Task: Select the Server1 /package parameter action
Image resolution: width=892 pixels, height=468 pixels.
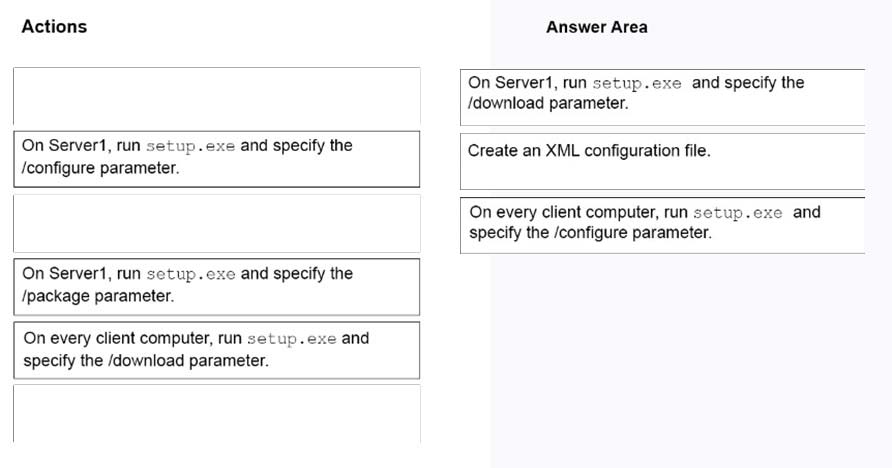Action: click(x=217, y=287)
